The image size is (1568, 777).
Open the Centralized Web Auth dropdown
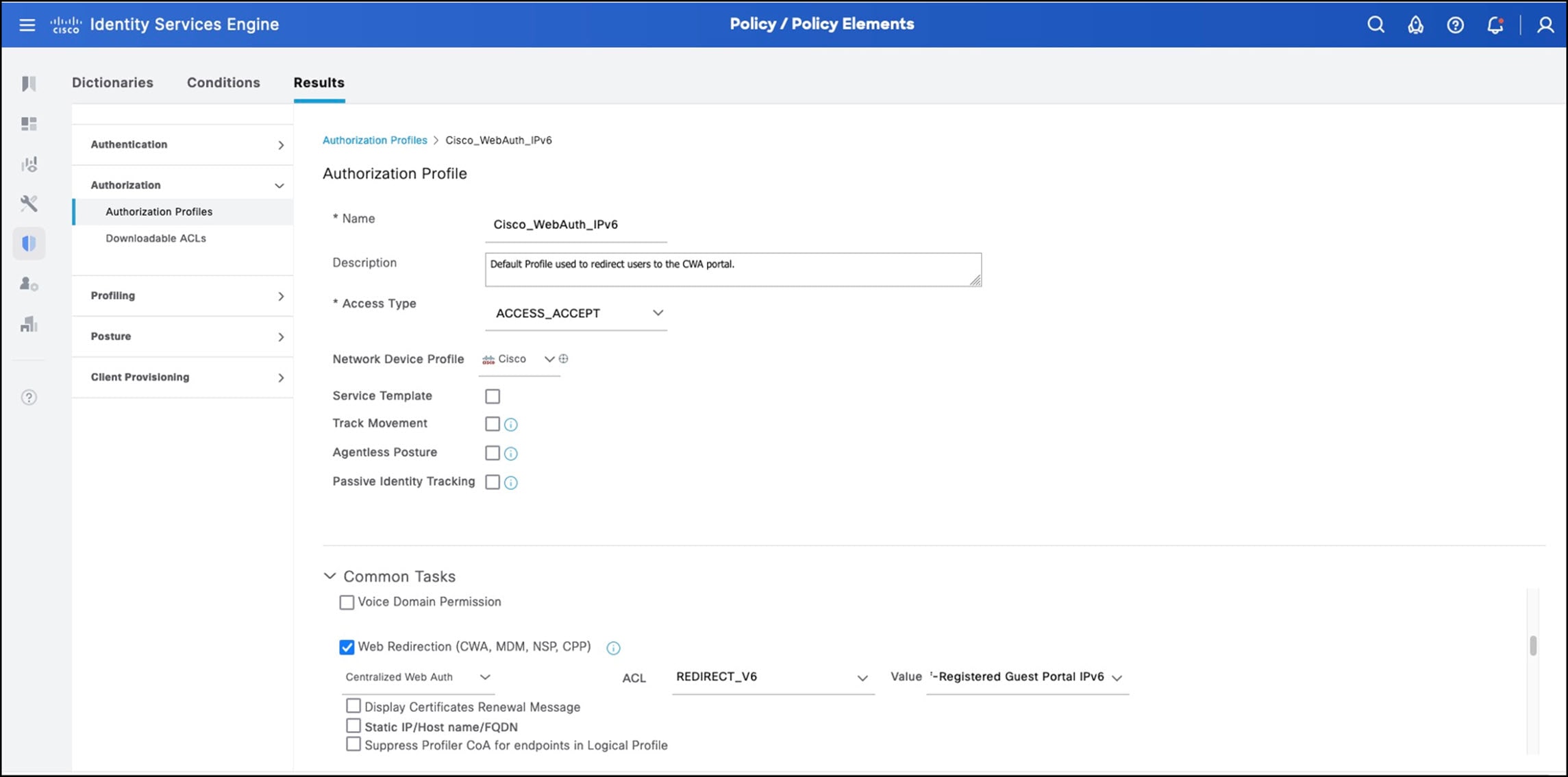tap(418, 677)
